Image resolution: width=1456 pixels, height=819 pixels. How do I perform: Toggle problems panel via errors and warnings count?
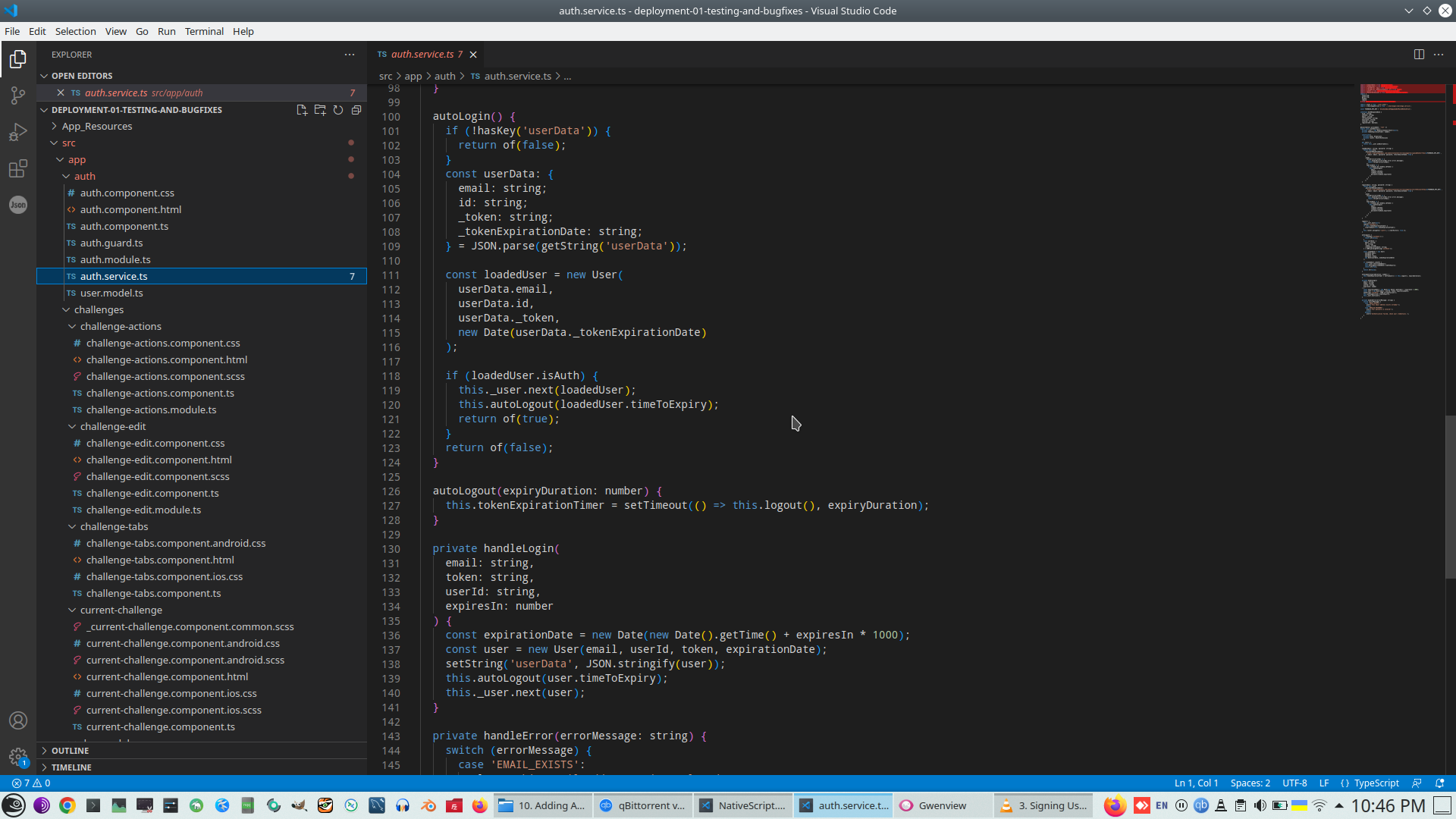click(x=31, y=783)
